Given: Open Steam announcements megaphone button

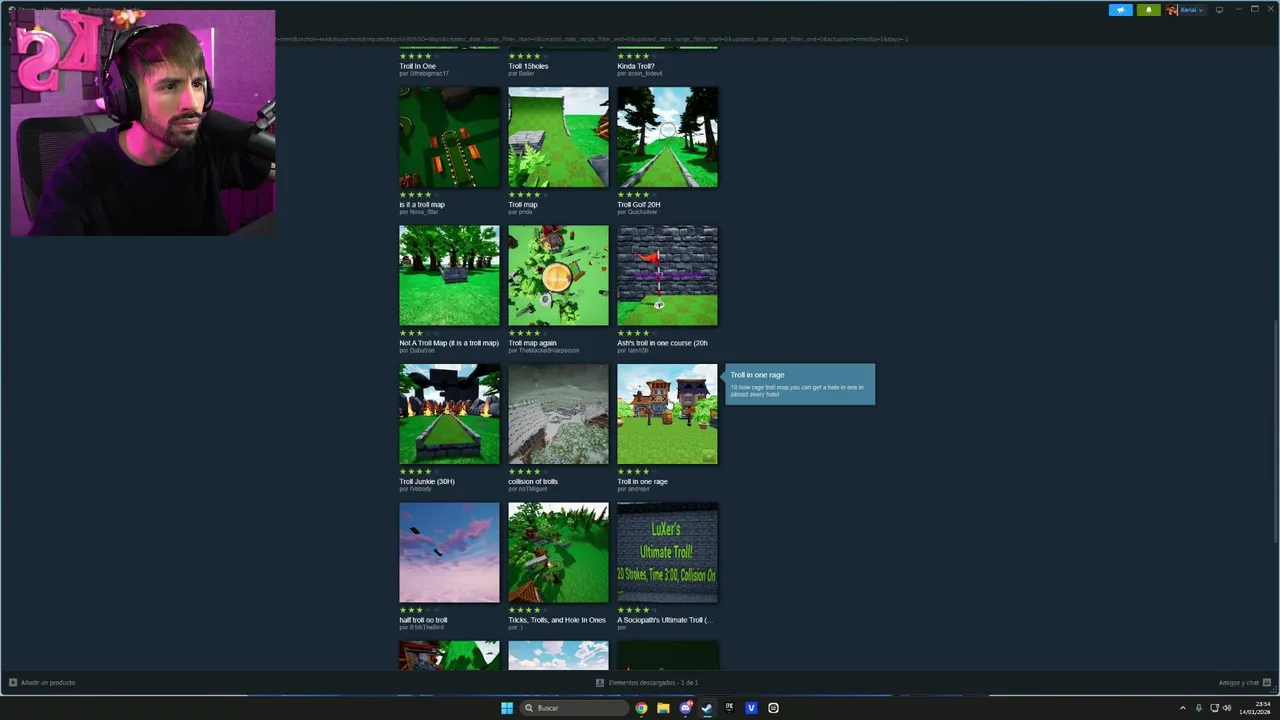Looking at the screenshot, I should click(1120, 10).
